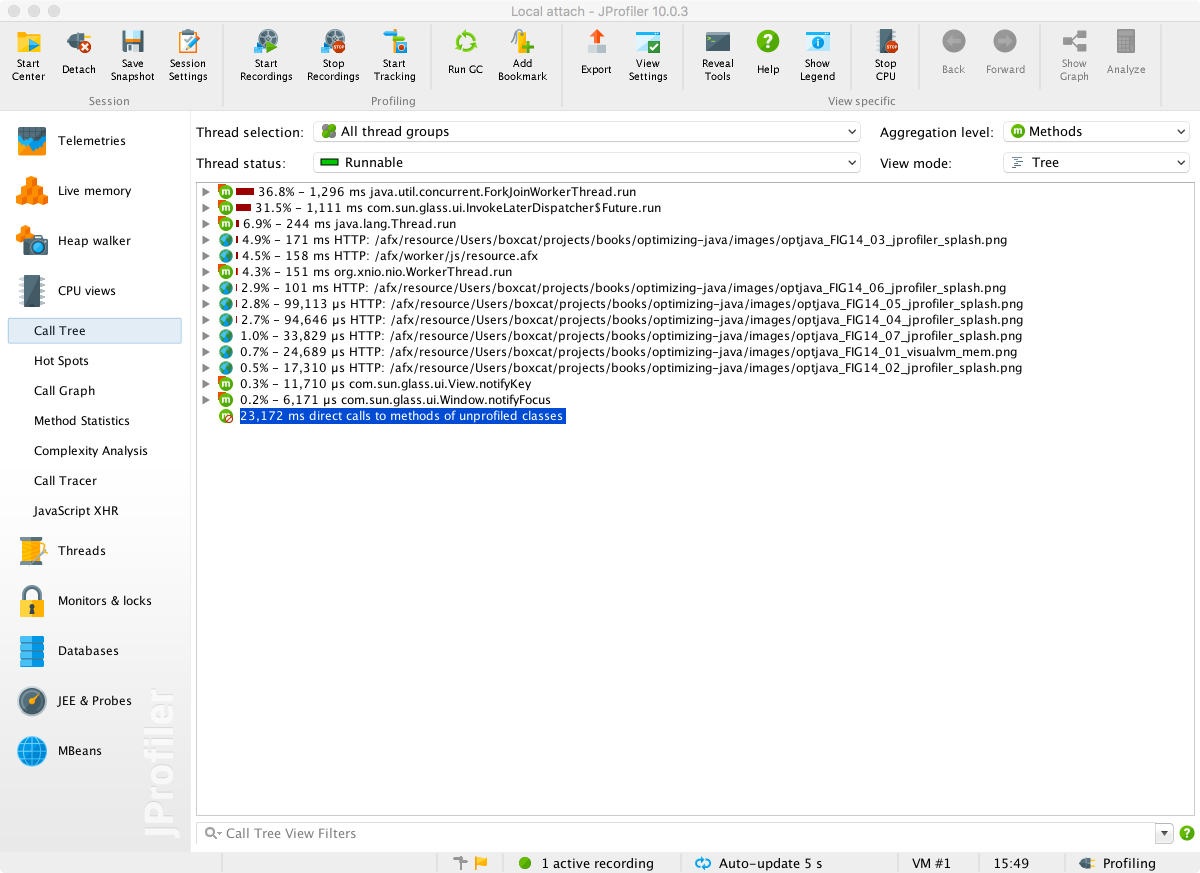Select Hot Spots in CPU views
1200x873 pixels.
(x=61, y=361)
